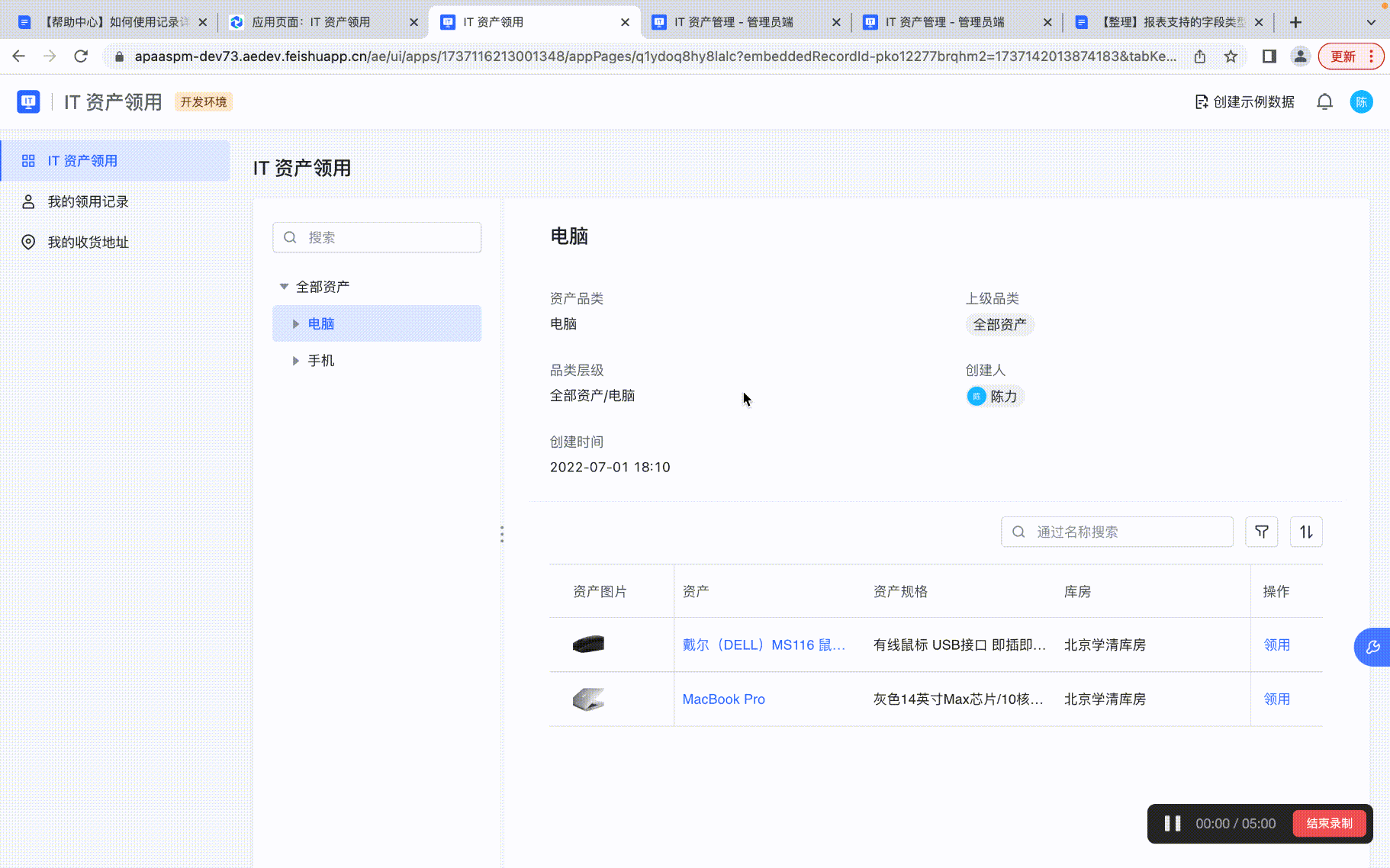Click the address bar URL
Image resolution: width=1390 pixels, height=868 pixels.
pos(655,56)
